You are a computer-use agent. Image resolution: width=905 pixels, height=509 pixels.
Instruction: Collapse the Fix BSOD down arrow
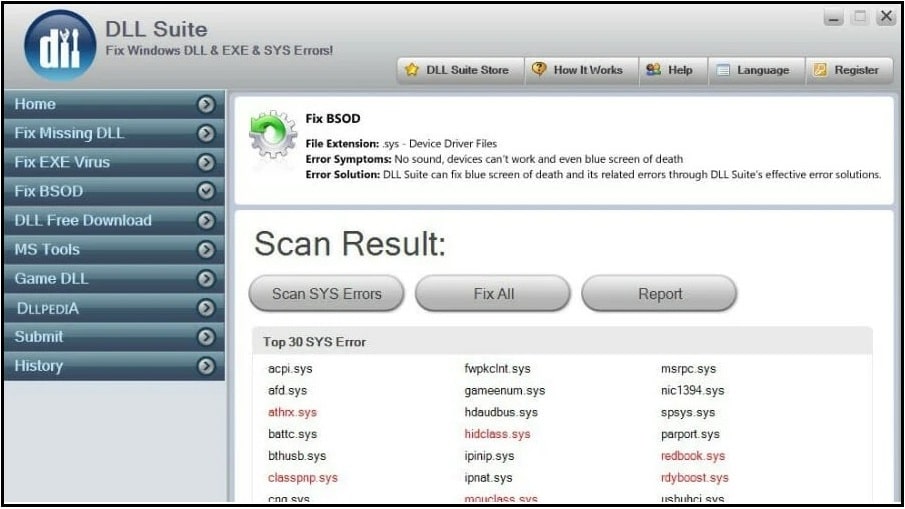(x=206, y=191)
